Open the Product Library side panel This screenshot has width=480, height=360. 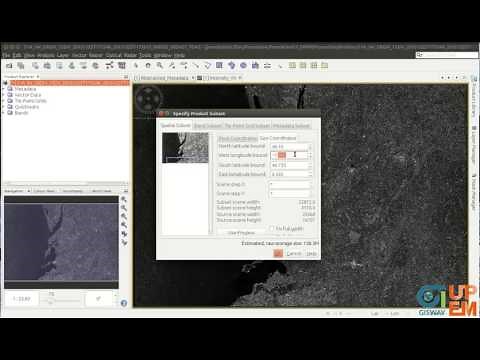coord(474,98)
